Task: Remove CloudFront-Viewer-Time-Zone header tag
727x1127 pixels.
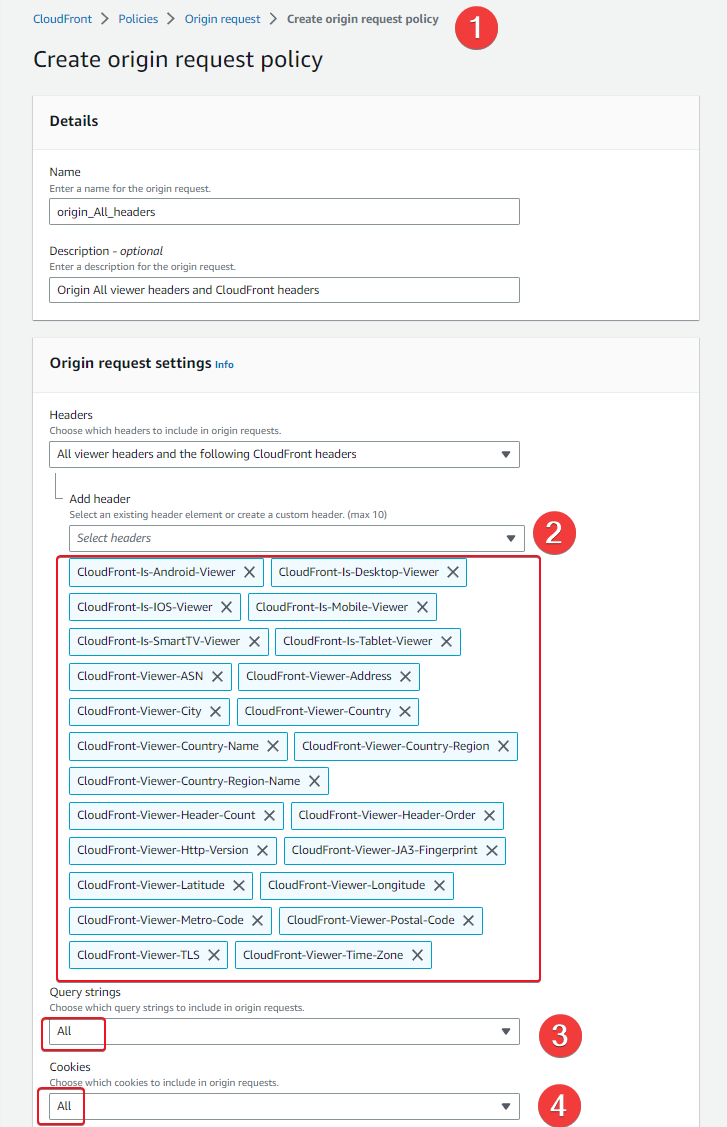Action: tap(417, 955)
